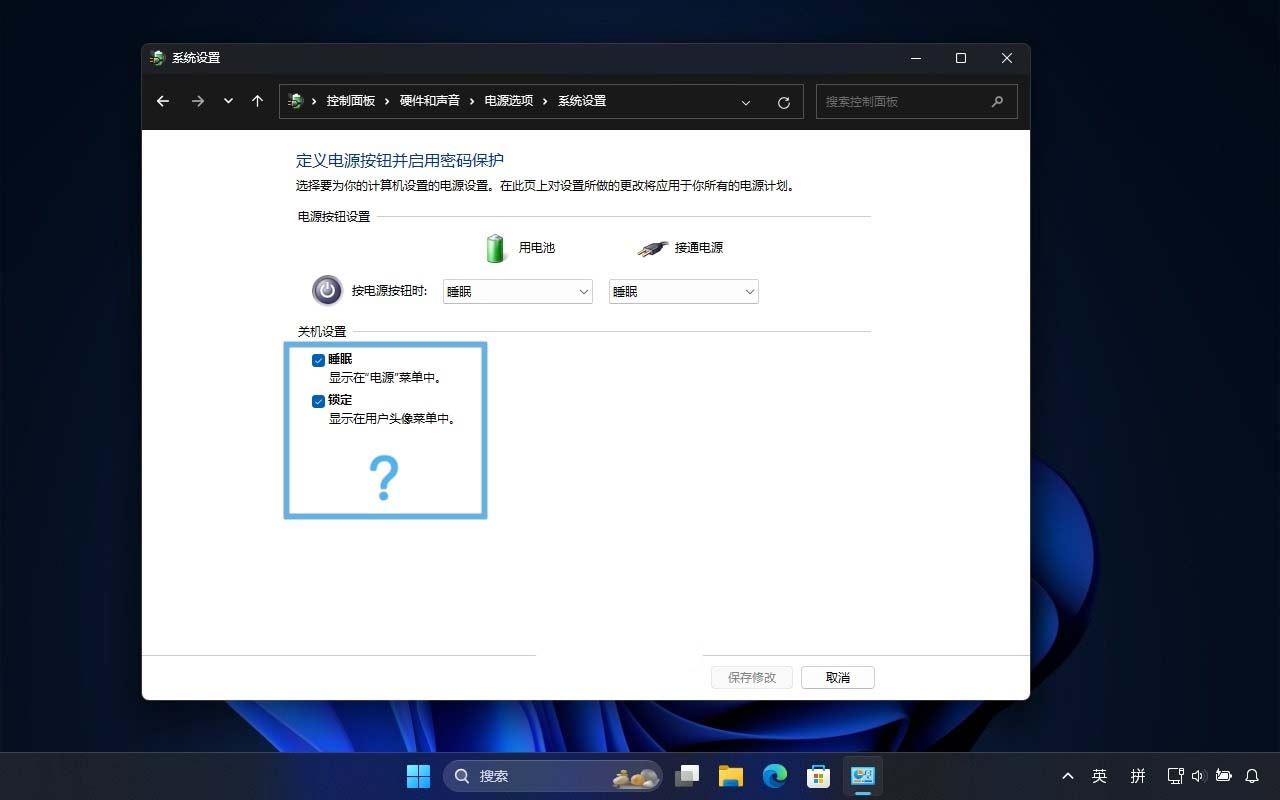Click the up arrow to go one level up

[x=257, y=101]
